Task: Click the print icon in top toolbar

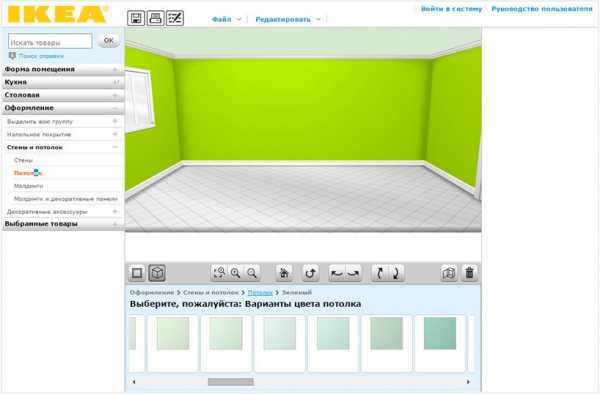Action: point(155,18)
